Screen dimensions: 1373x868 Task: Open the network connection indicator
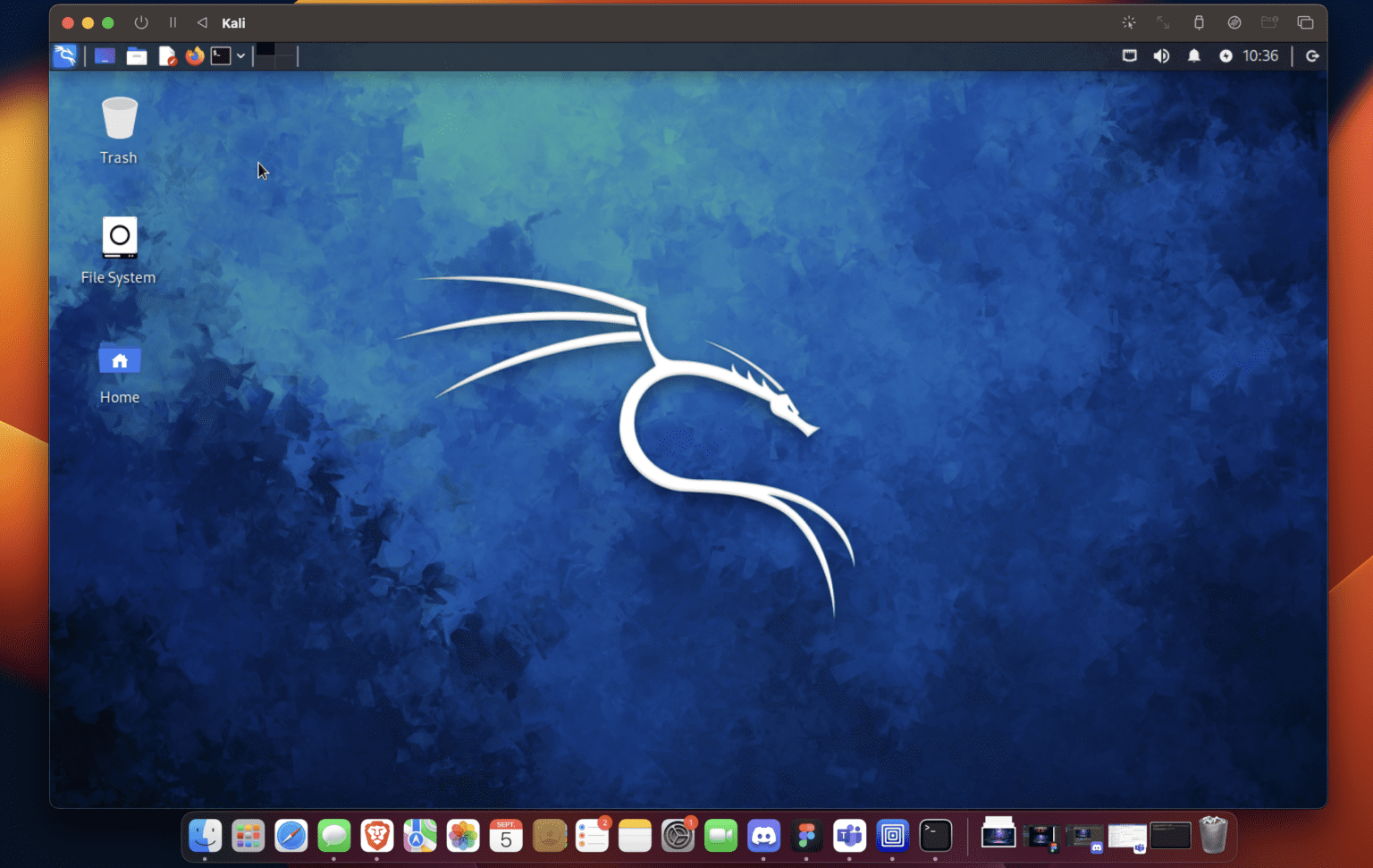coord(1130,55)
